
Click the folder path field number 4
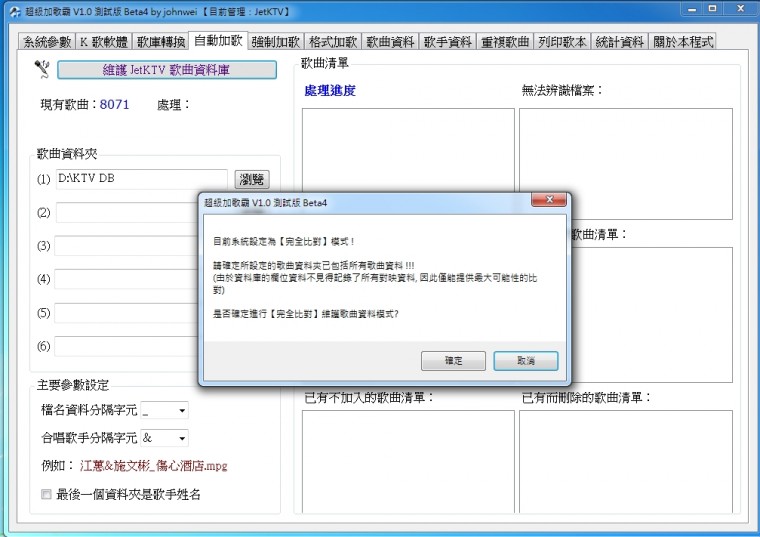127,279
